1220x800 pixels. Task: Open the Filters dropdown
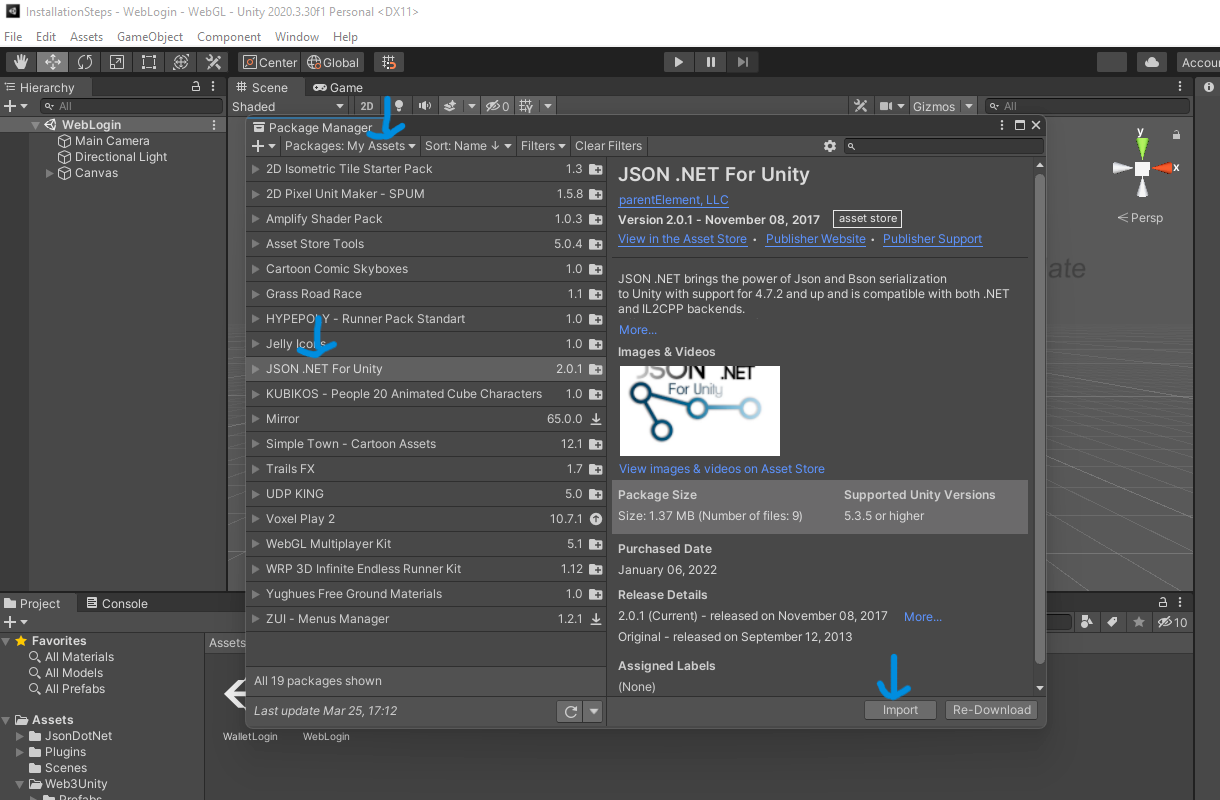543,146
